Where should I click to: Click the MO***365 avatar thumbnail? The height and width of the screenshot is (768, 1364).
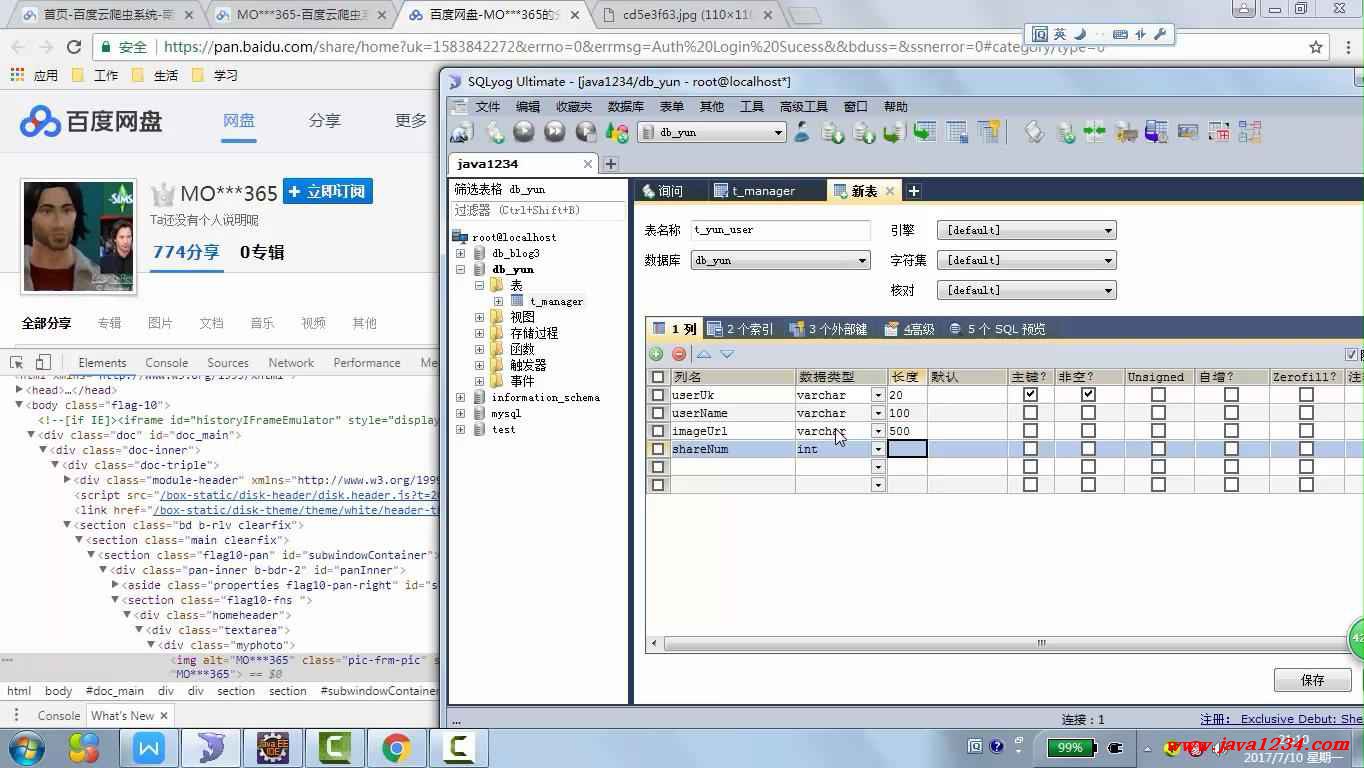click(x=79, y=237)
